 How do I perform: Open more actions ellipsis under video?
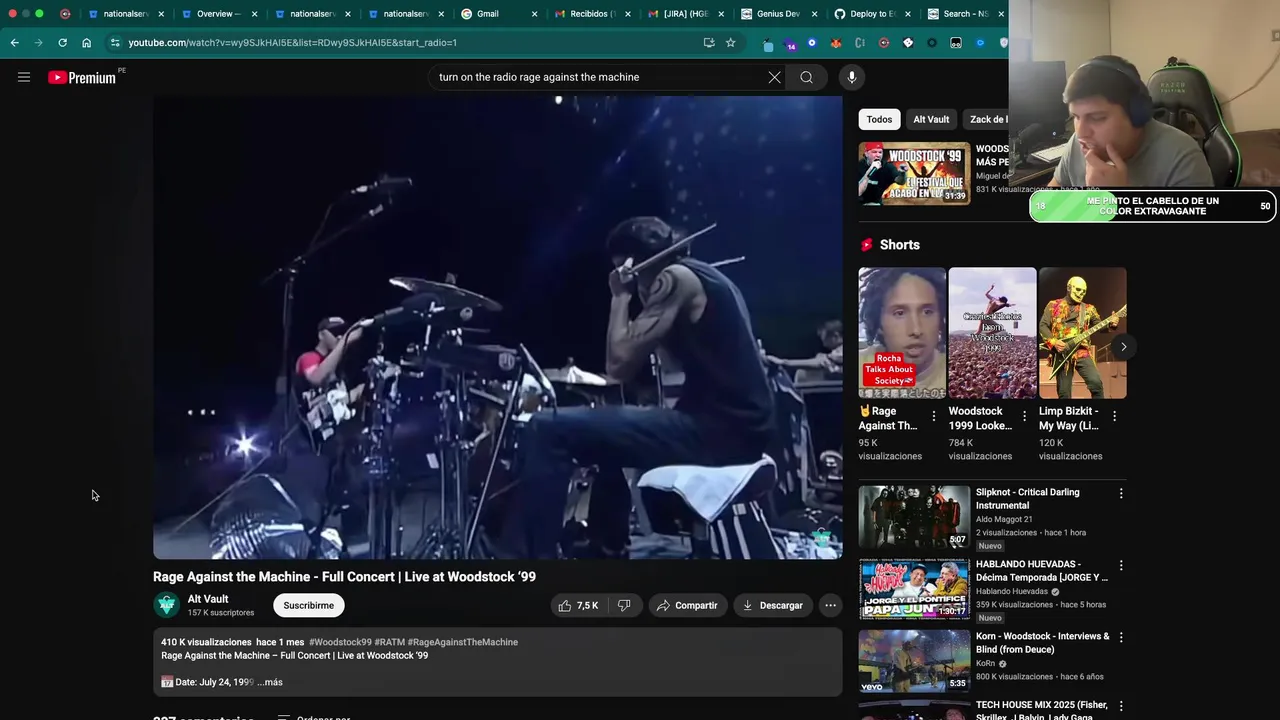(x=830, y=605)
